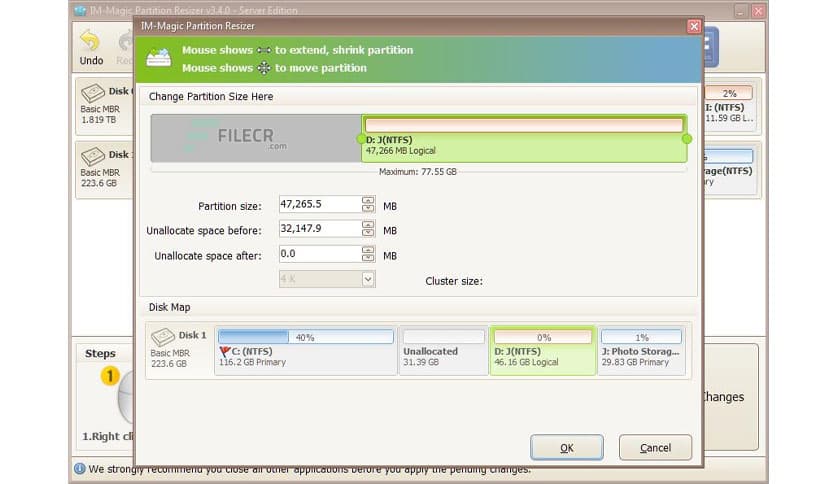836x484 pixels.
Task: Click the yellow step 1 badge in Steps panel
Action: [110, 376]
